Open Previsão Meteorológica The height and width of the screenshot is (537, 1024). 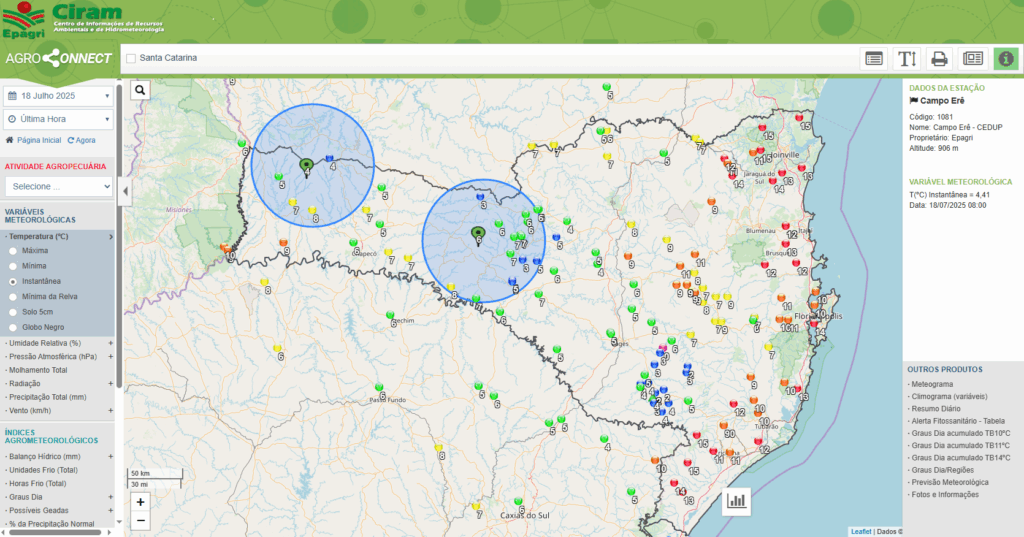[950, 482]
